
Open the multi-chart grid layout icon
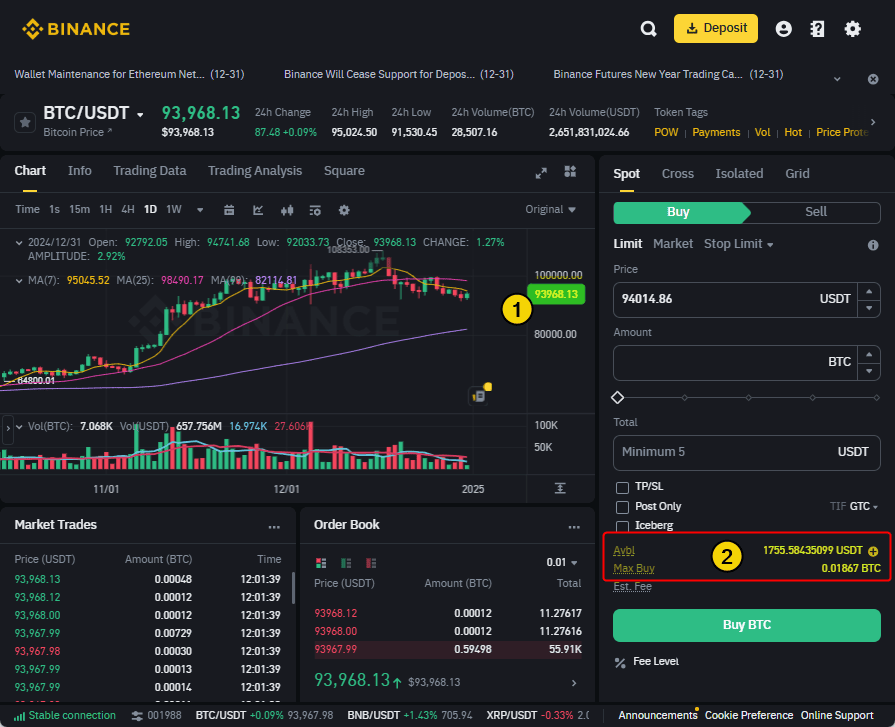(x=570, y=171)
